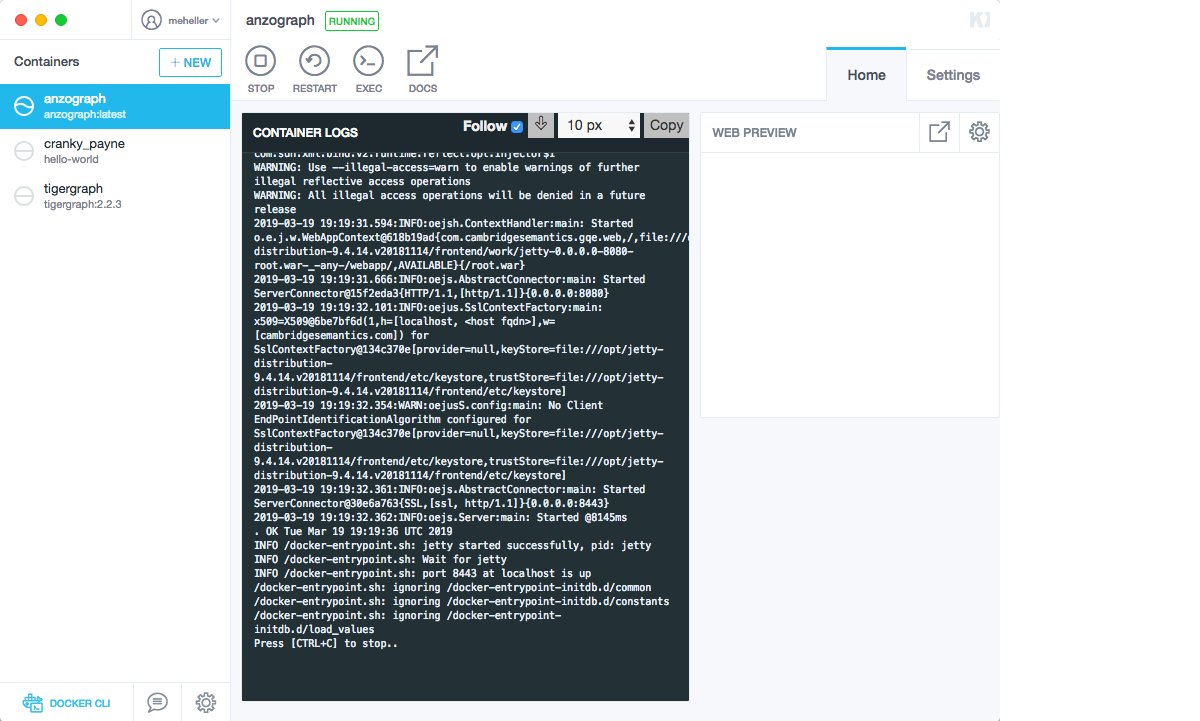Copy the container logs
The image size is (1200, 721).
point(667,125)
